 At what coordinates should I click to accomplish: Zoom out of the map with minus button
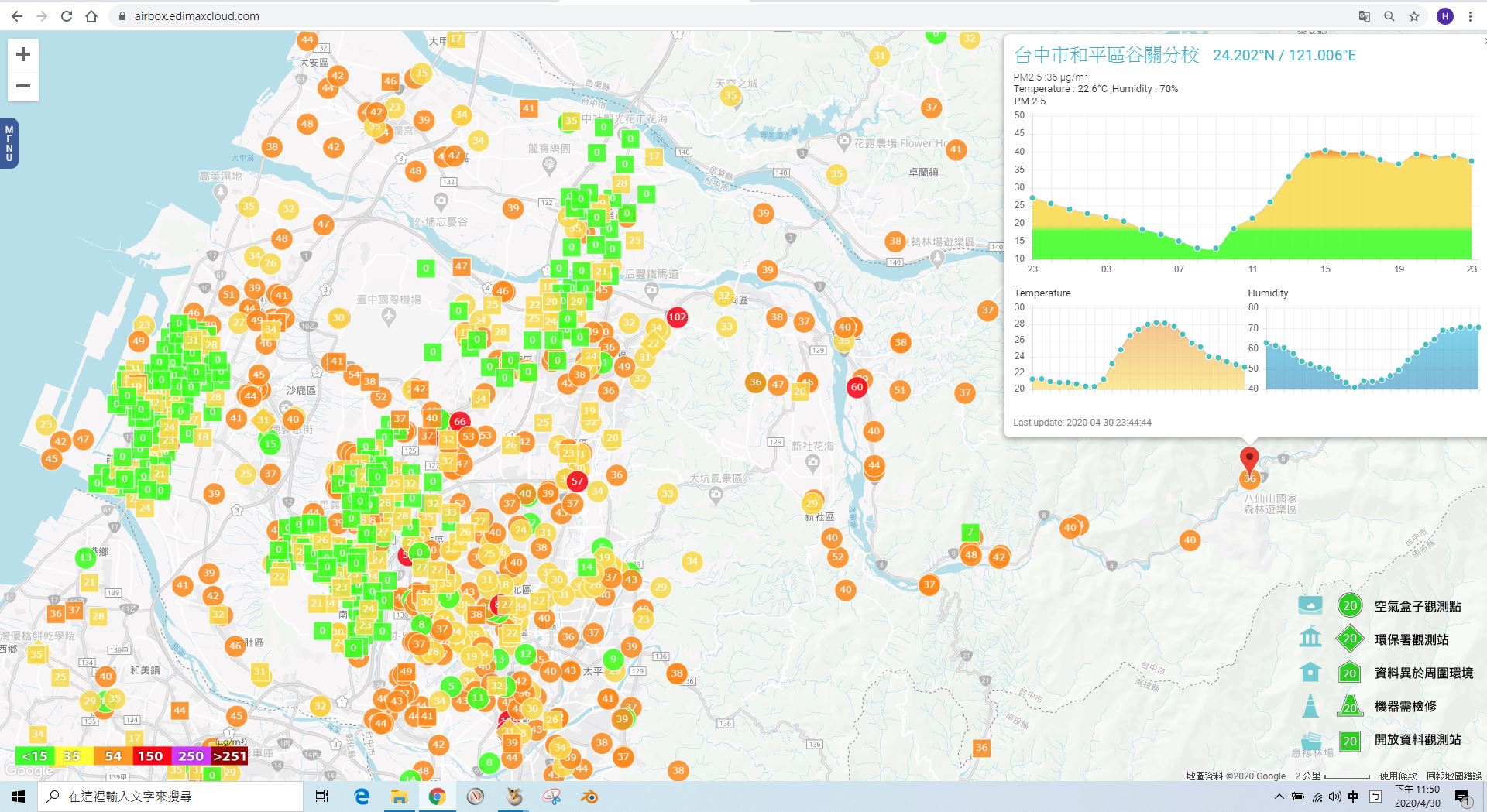point(23,86)
